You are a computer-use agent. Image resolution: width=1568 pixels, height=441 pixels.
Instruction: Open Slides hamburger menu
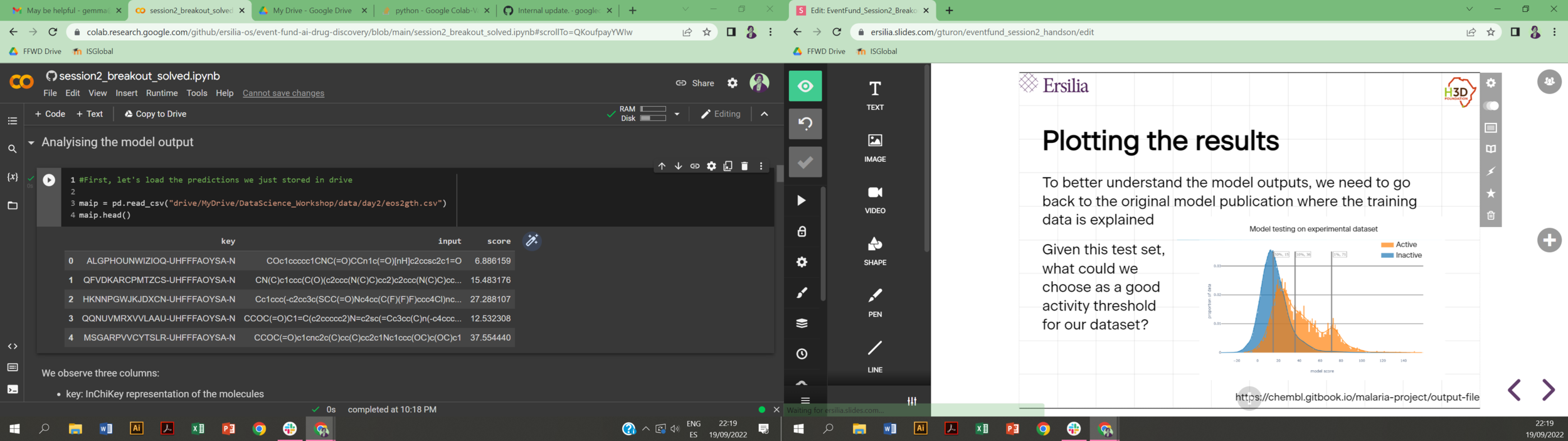pyautogui.click(x=805, y=400)
